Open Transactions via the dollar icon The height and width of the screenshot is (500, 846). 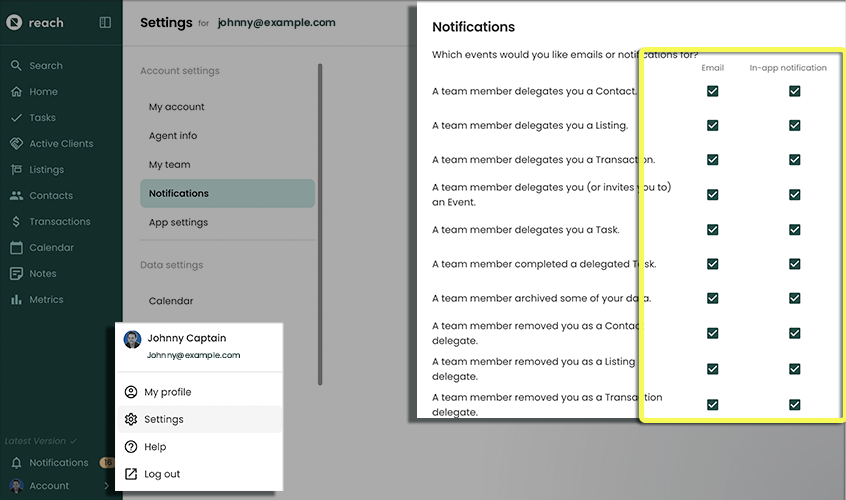pyautogui.click(x=16, y=222)
